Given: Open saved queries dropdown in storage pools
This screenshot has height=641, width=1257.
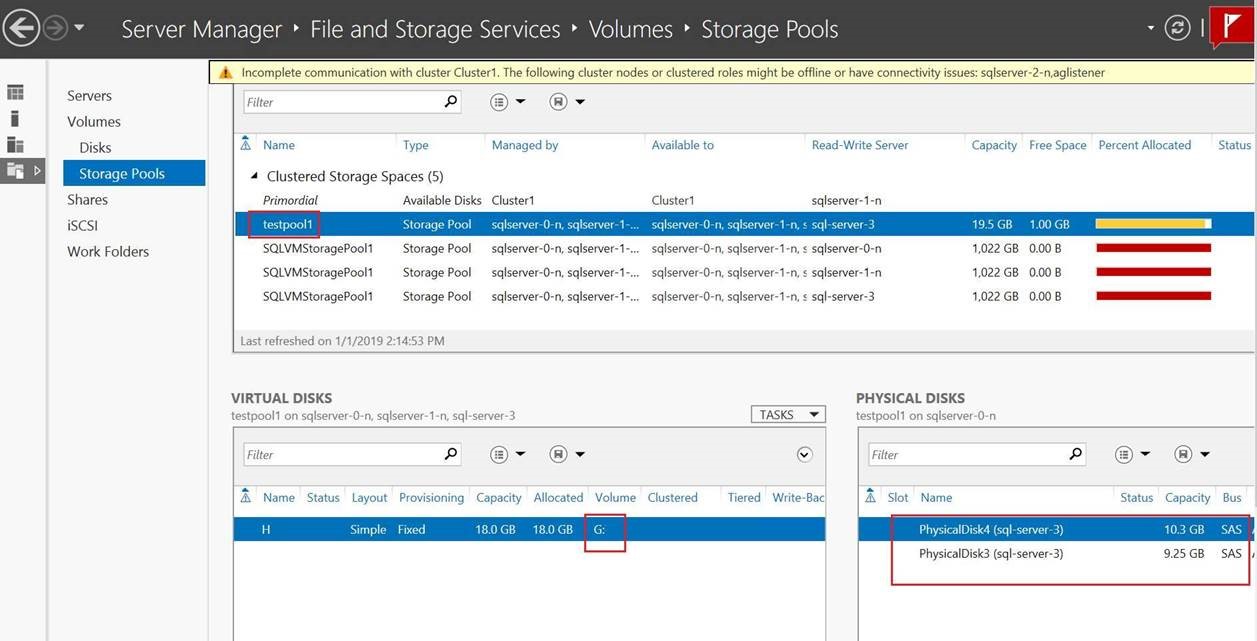Looking at the screenshot, I should coord(567,102).
